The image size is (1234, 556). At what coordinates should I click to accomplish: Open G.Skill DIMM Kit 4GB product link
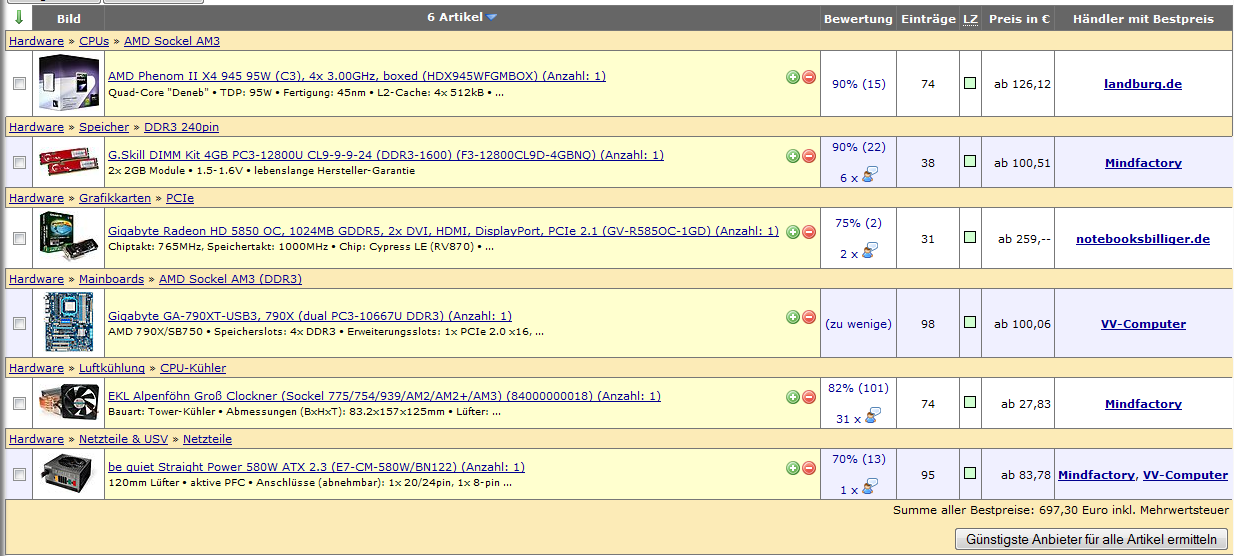[x=385, y=155]
